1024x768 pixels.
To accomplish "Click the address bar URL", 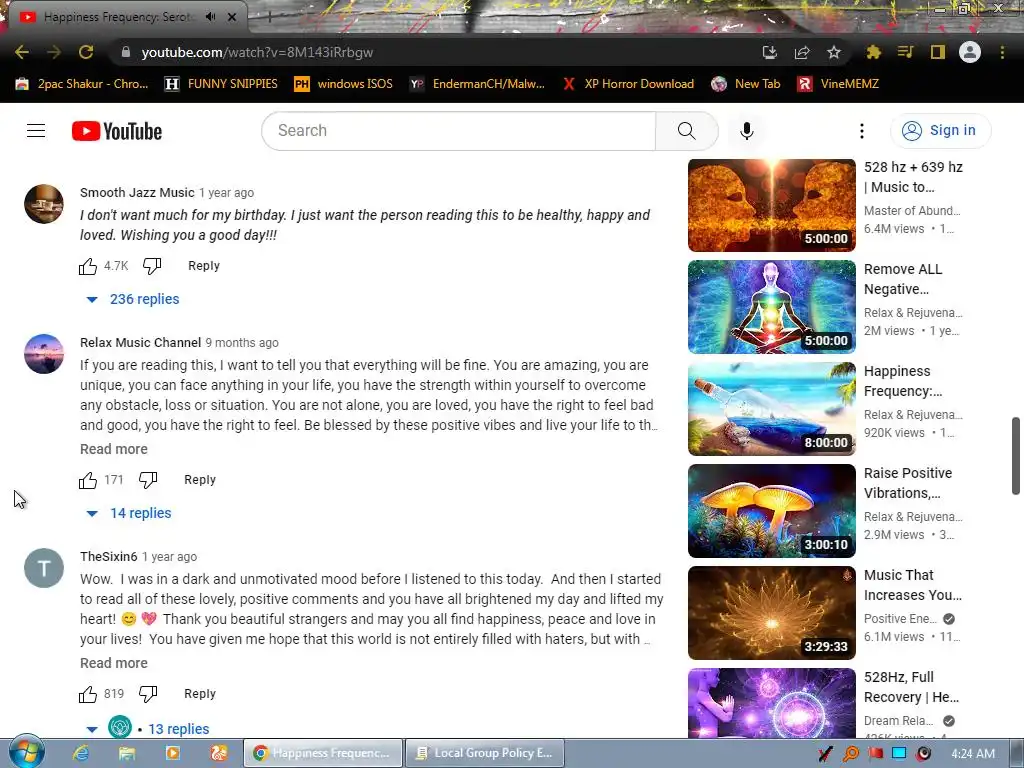I will coord(257,52).
